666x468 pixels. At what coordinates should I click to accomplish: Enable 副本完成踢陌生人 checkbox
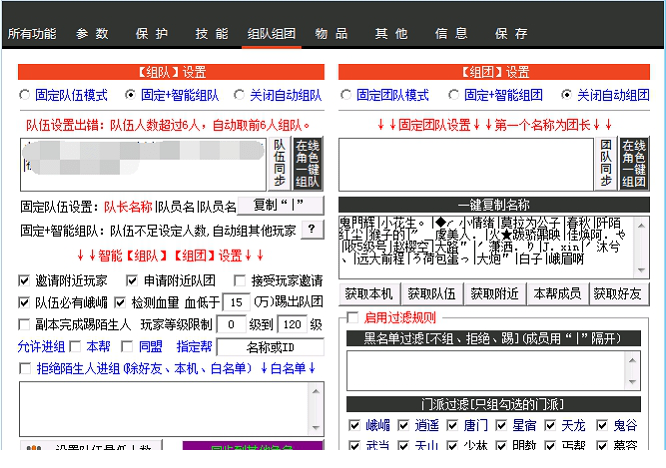coord(24,324)
